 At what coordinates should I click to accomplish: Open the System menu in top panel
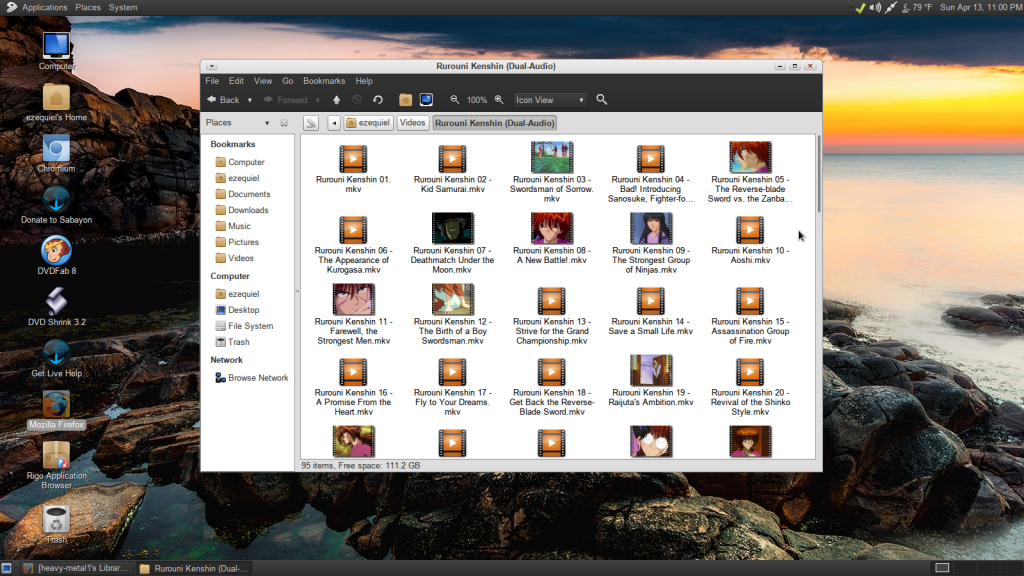(123, 7)
